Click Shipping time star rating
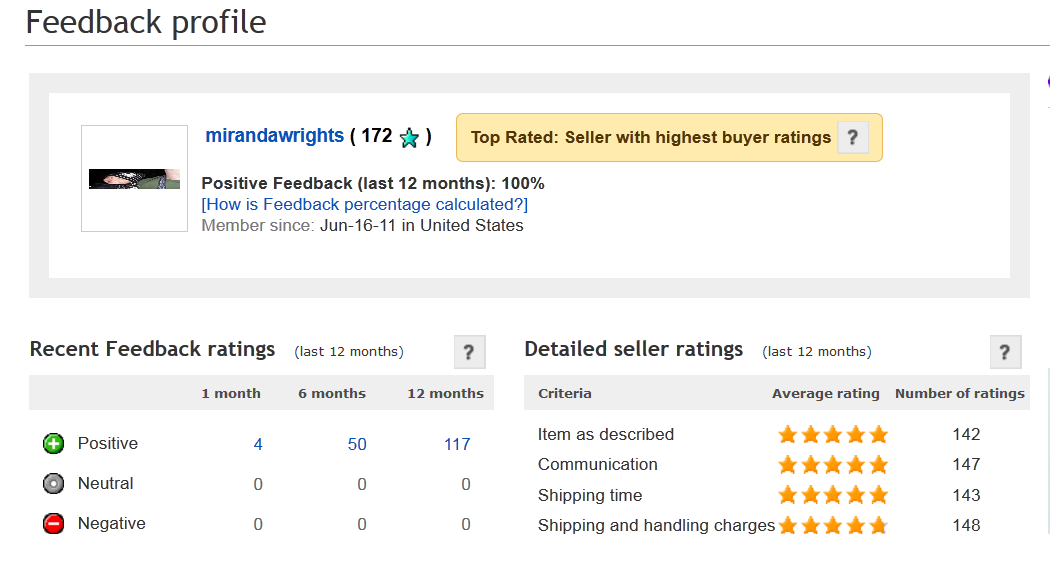This screenshot has width=1050, height=568. tap(833, 495)
